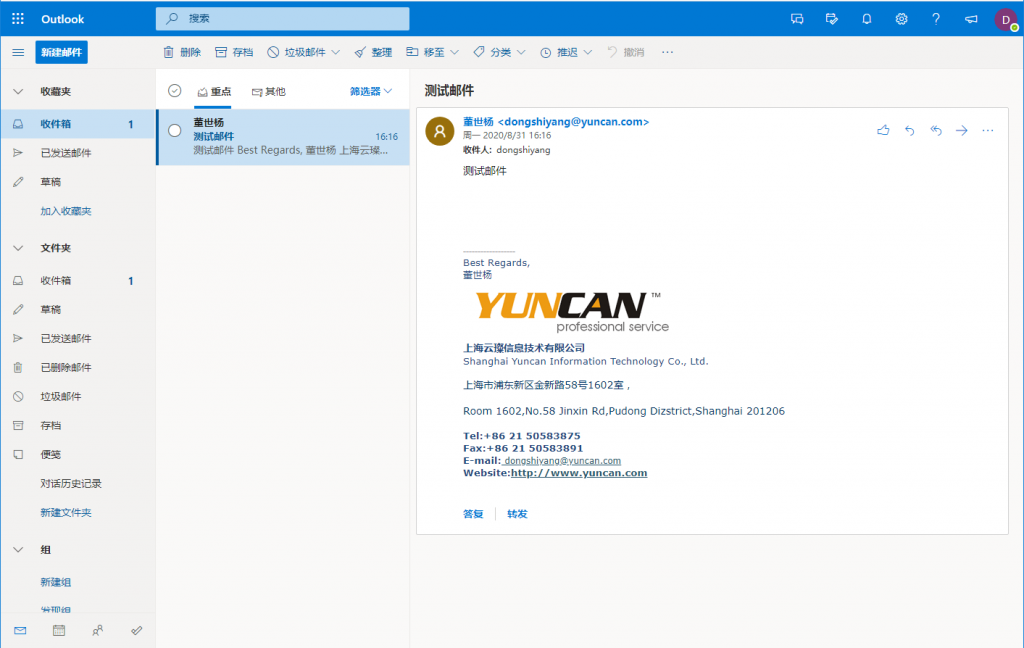Image resolution: width=1024 pixels, height=648 pixels.
Task: Click the My Day calendar-check icon
Action: pos(831,19)
